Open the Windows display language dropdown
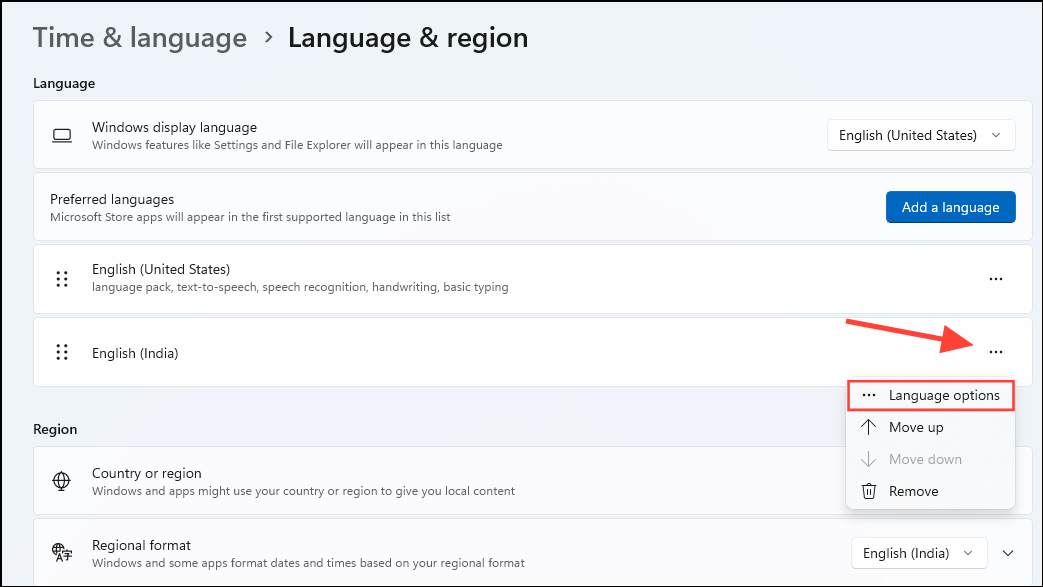The height and width of the screenshot is (587, 1043). pos(920,135)
